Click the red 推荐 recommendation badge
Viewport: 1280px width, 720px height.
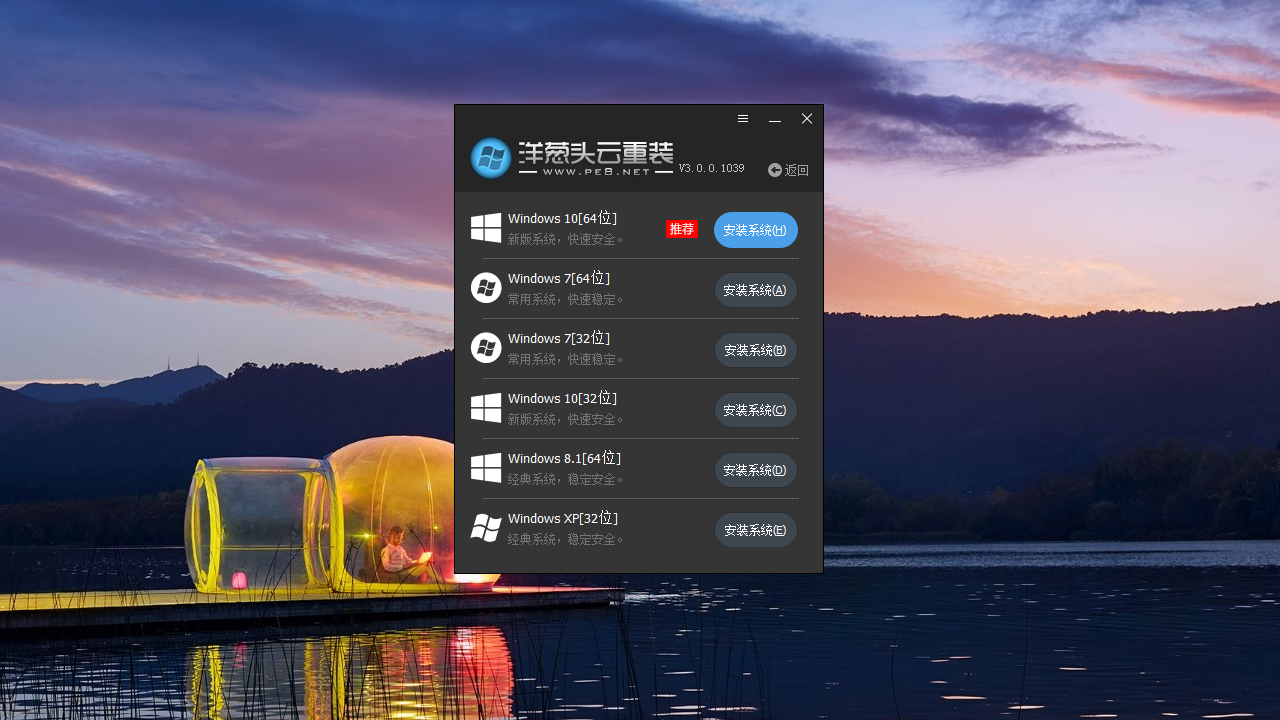coord(681,229)
